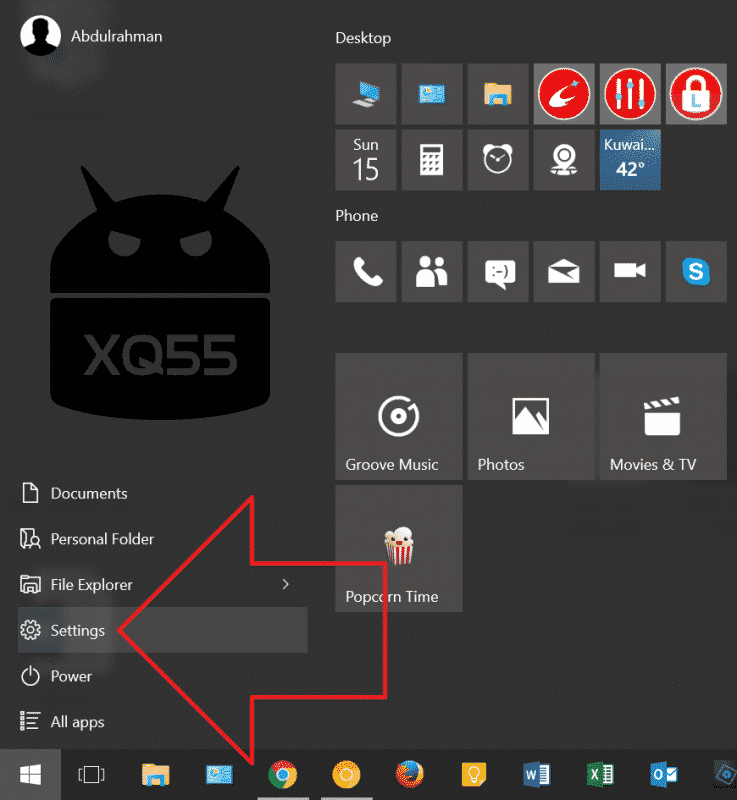This screenshot has height=800, width=737.
Task: Open Settings from the Start menu
Action: 77,630
